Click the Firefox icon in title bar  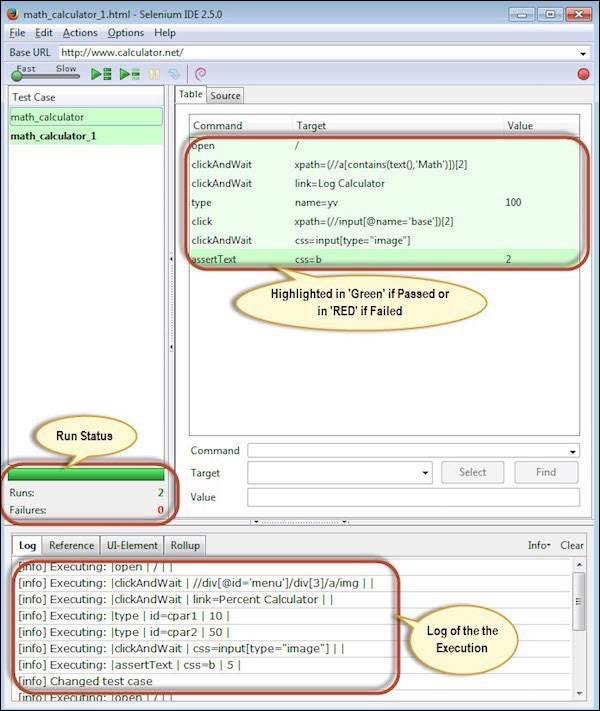[x=13, y=14]
